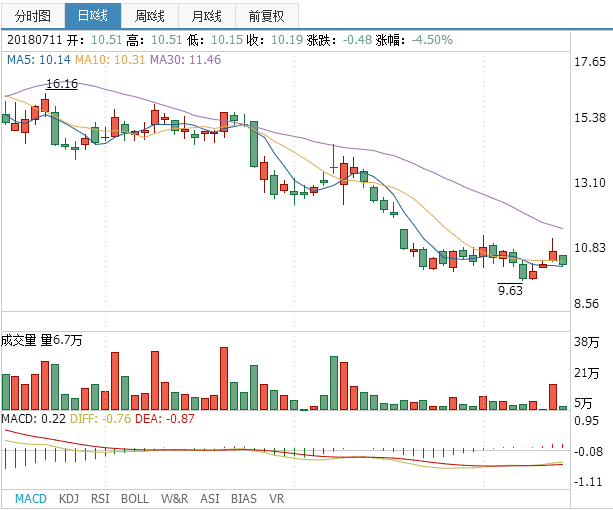This screenshot has width=613, height=510.
Task: Select the BIAS indicator
Action: point(244,499)
